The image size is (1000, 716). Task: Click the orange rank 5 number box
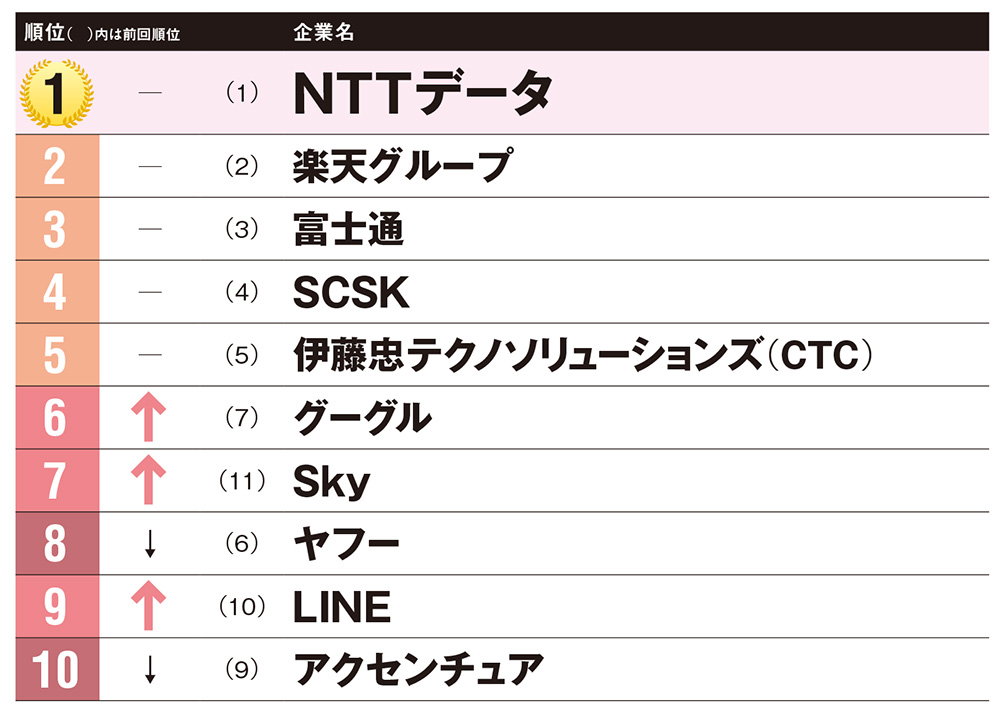point(57,355)
